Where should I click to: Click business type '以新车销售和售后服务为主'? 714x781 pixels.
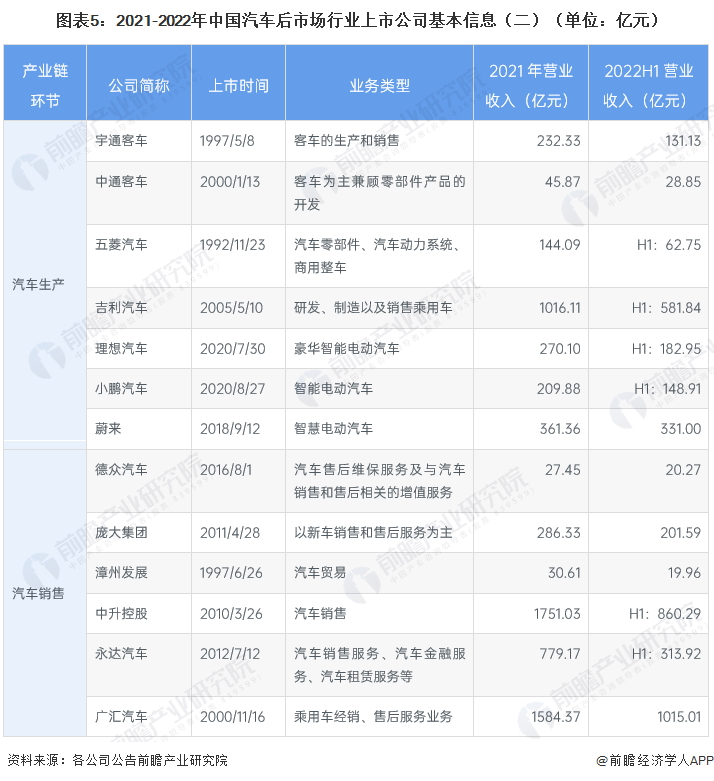tap(373, 532)
